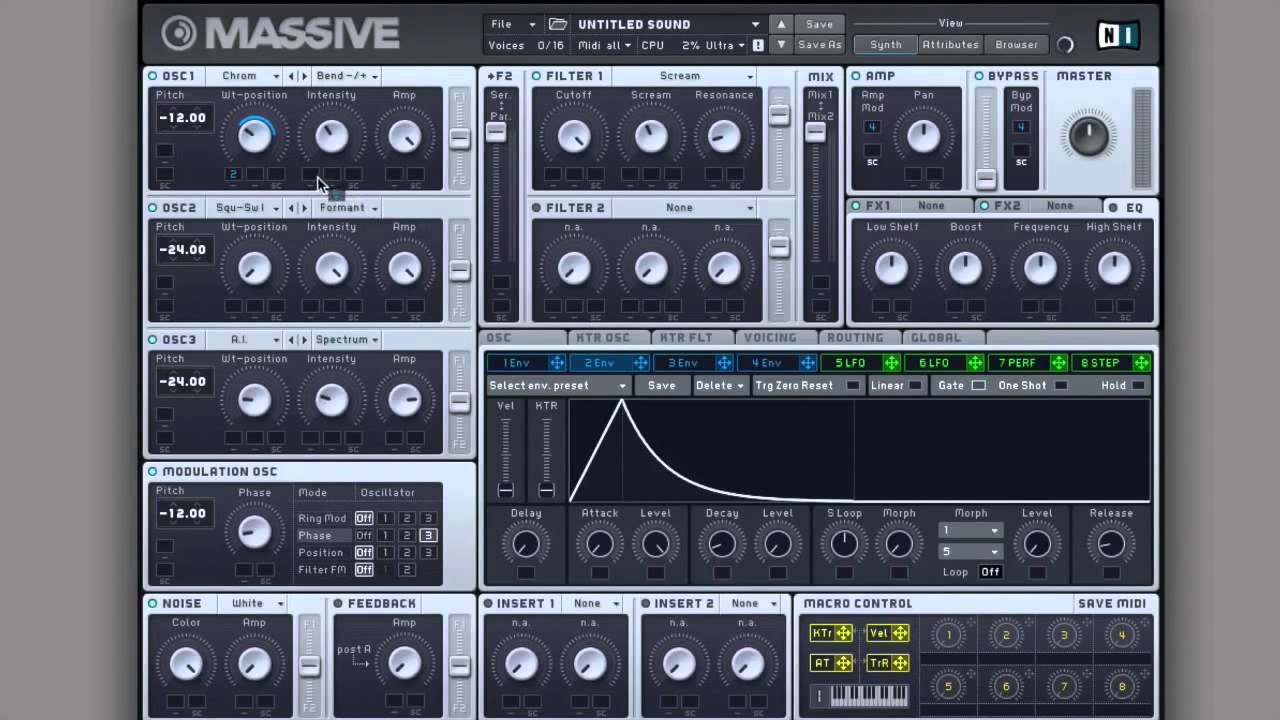The height and width of the screenshot is (720, 1280).
Task: Select Phase modulation oscillator 3
Action: pos(427,536)
